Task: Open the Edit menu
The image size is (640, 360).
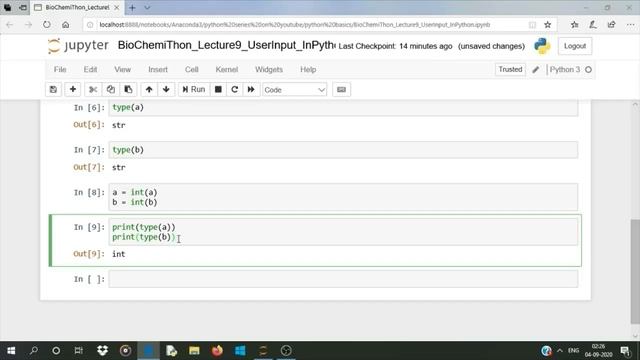Action: tap(90, 69)
